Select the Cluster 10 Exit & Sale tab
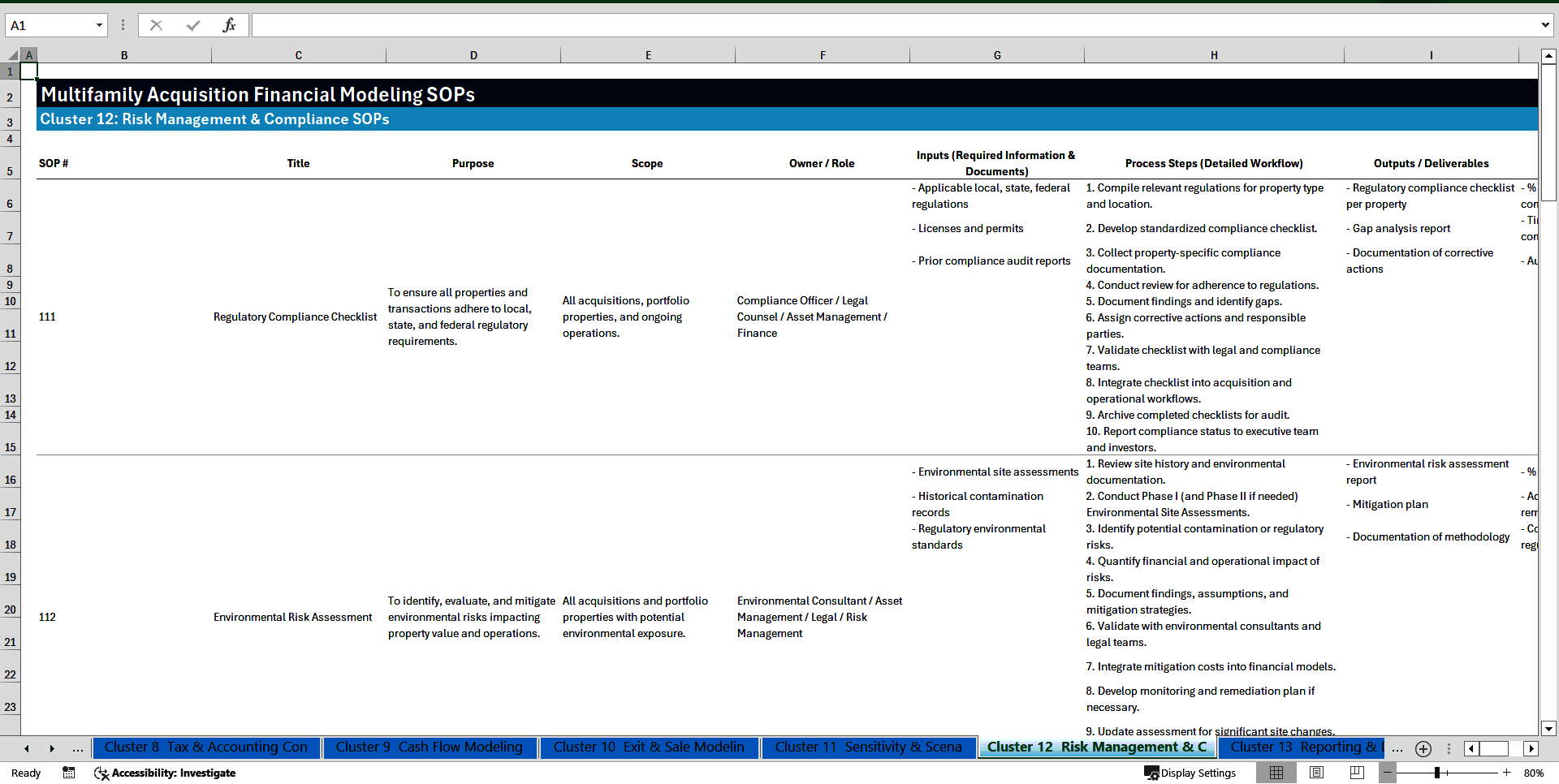Image resolution: width=1559 pixels, height=784 pixels. pyautogui.click(x=650, y=747)
